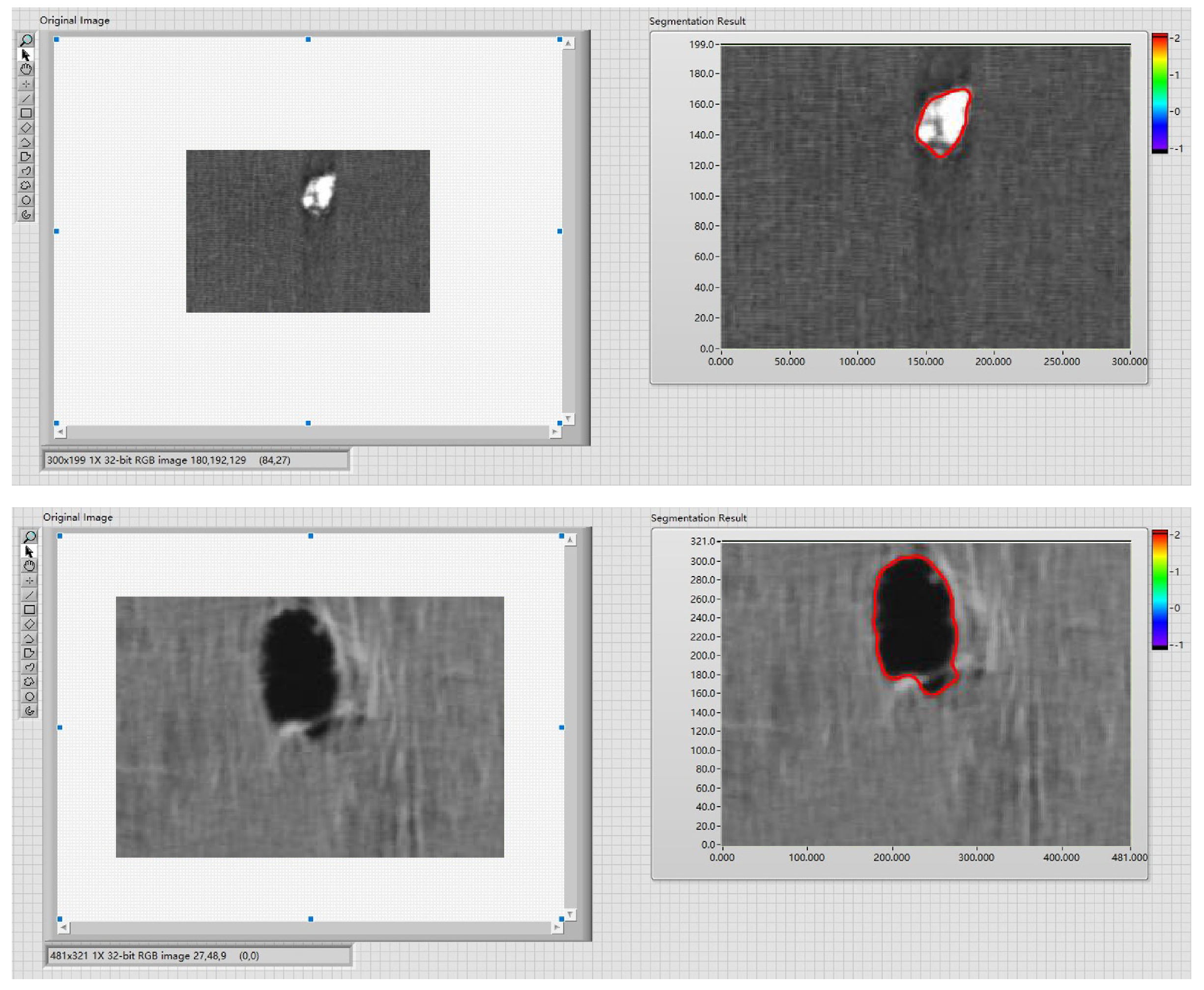Click the Y-axis label 120.0 on the upper graph
Viewport: 1204px width, 990px height.
[x=701, y=166]
